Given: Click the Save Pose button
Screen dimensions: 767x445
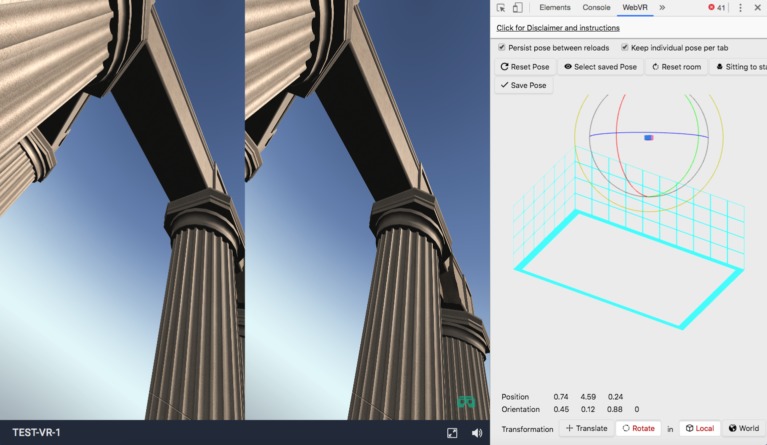Looking at the screenshot, I should (523, 85).
